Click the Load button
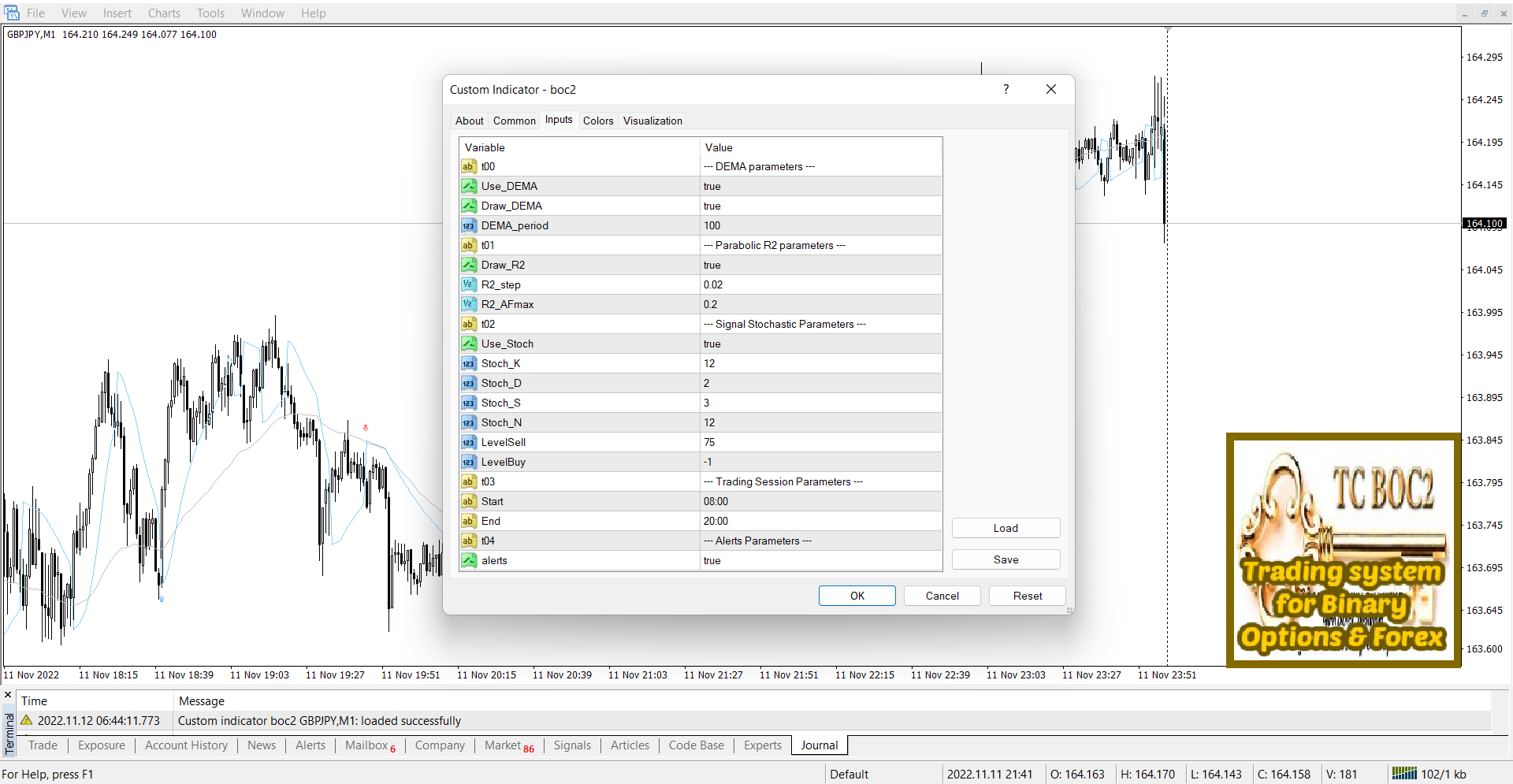1513x784 pixels. (x=1006, y=529)
